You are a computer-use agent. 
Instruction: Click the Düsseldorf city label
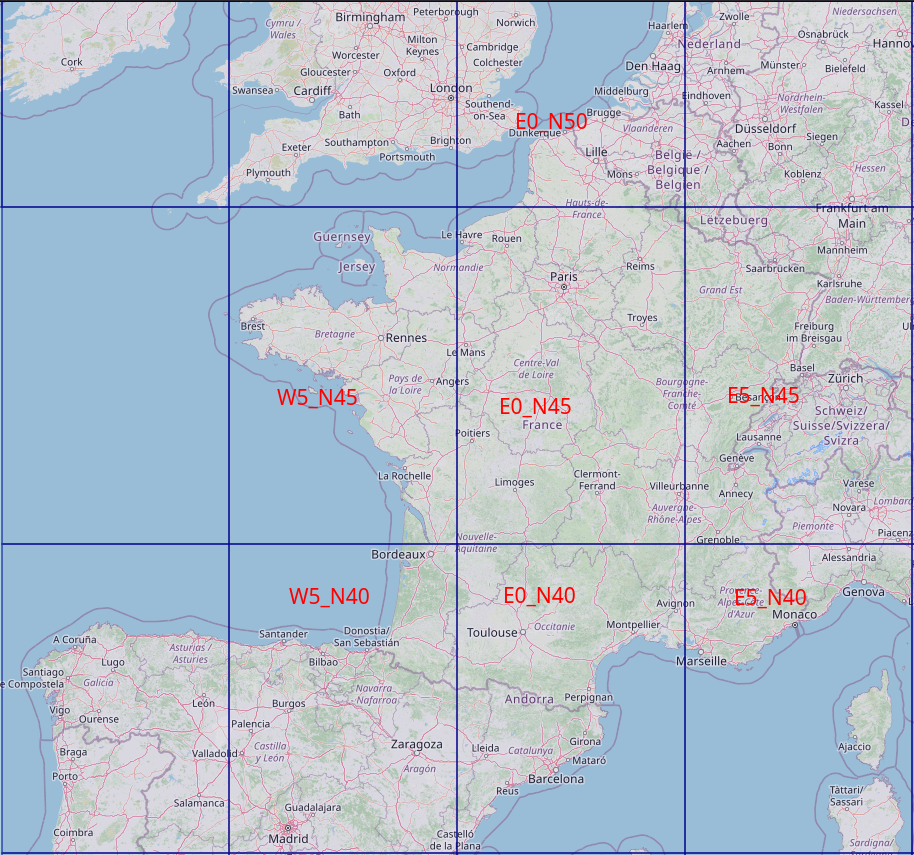point(765,129)
